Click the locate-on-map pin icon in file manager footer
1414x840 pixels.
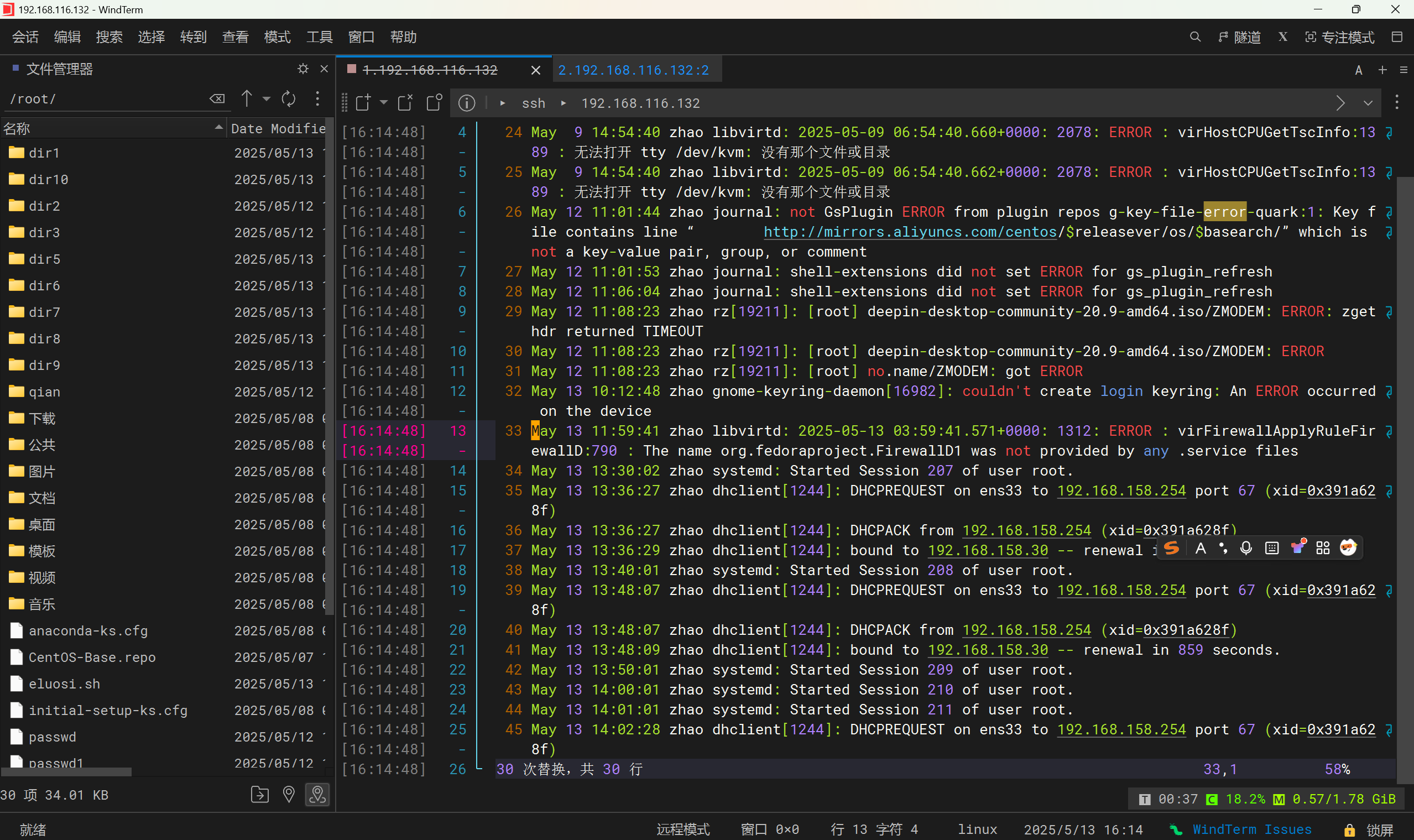point(289,795)
